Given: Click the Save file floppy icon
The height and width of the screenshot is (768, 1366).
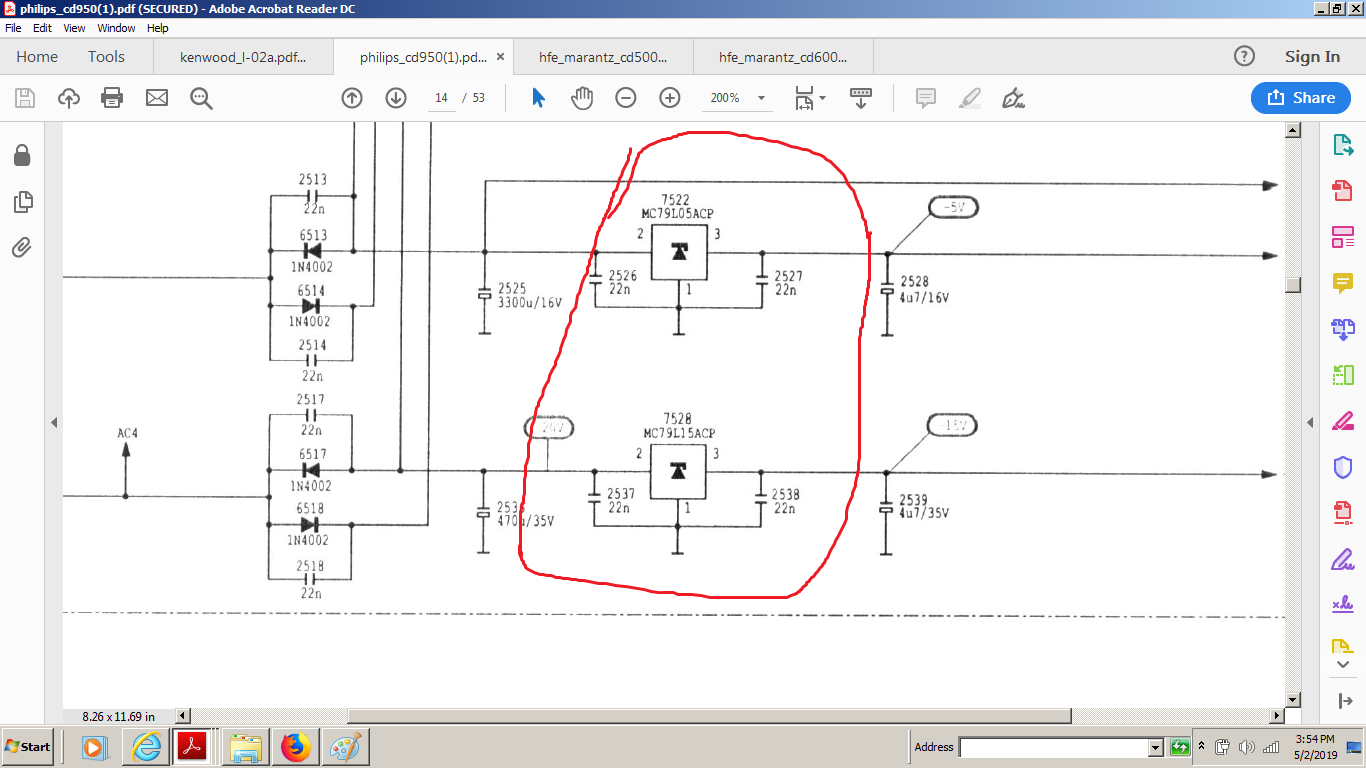Looking at the screenshot, I should [25, 98].
